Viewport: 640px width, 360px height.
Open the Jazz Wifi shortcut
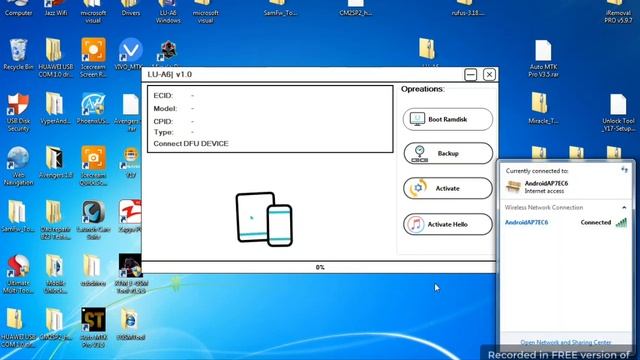point(56,8)
